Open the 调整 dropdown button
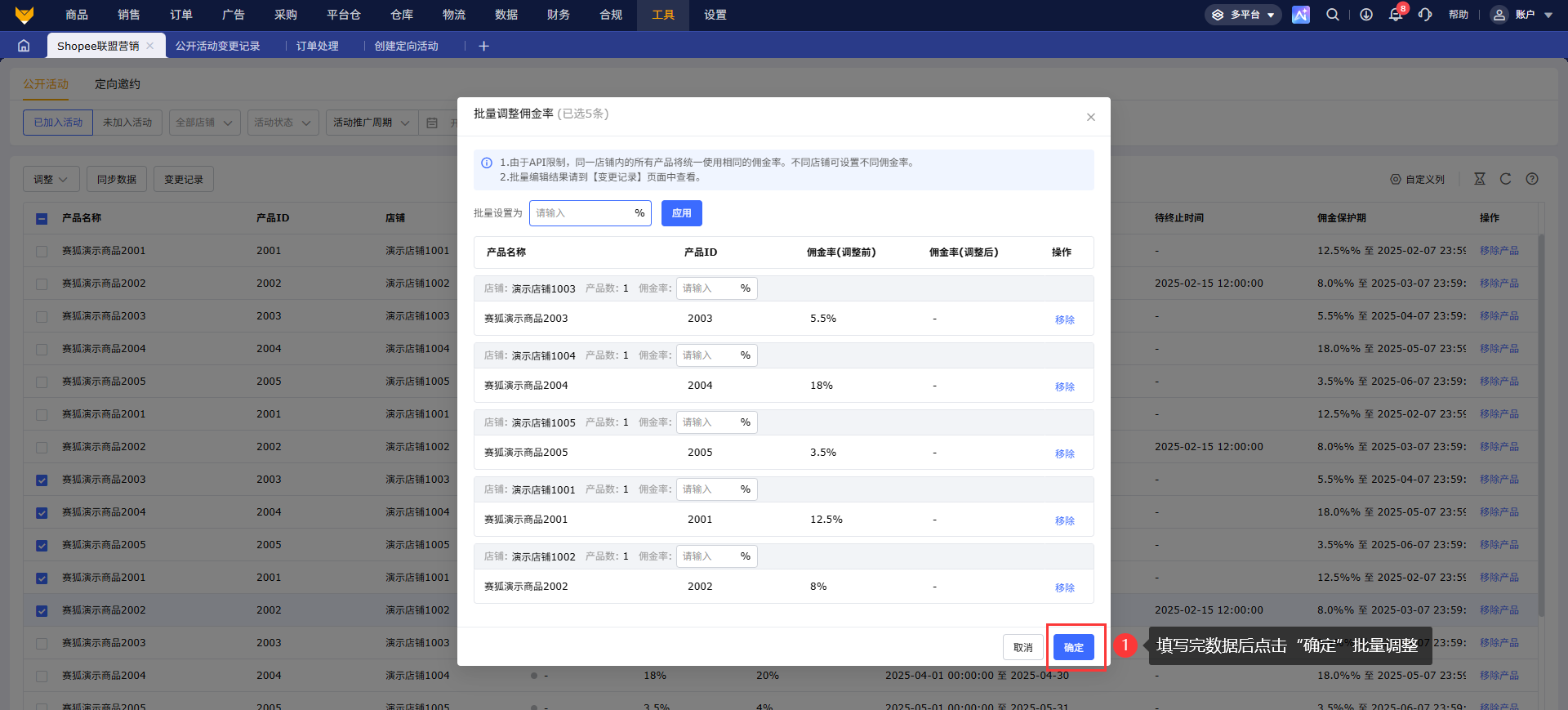 51,179
